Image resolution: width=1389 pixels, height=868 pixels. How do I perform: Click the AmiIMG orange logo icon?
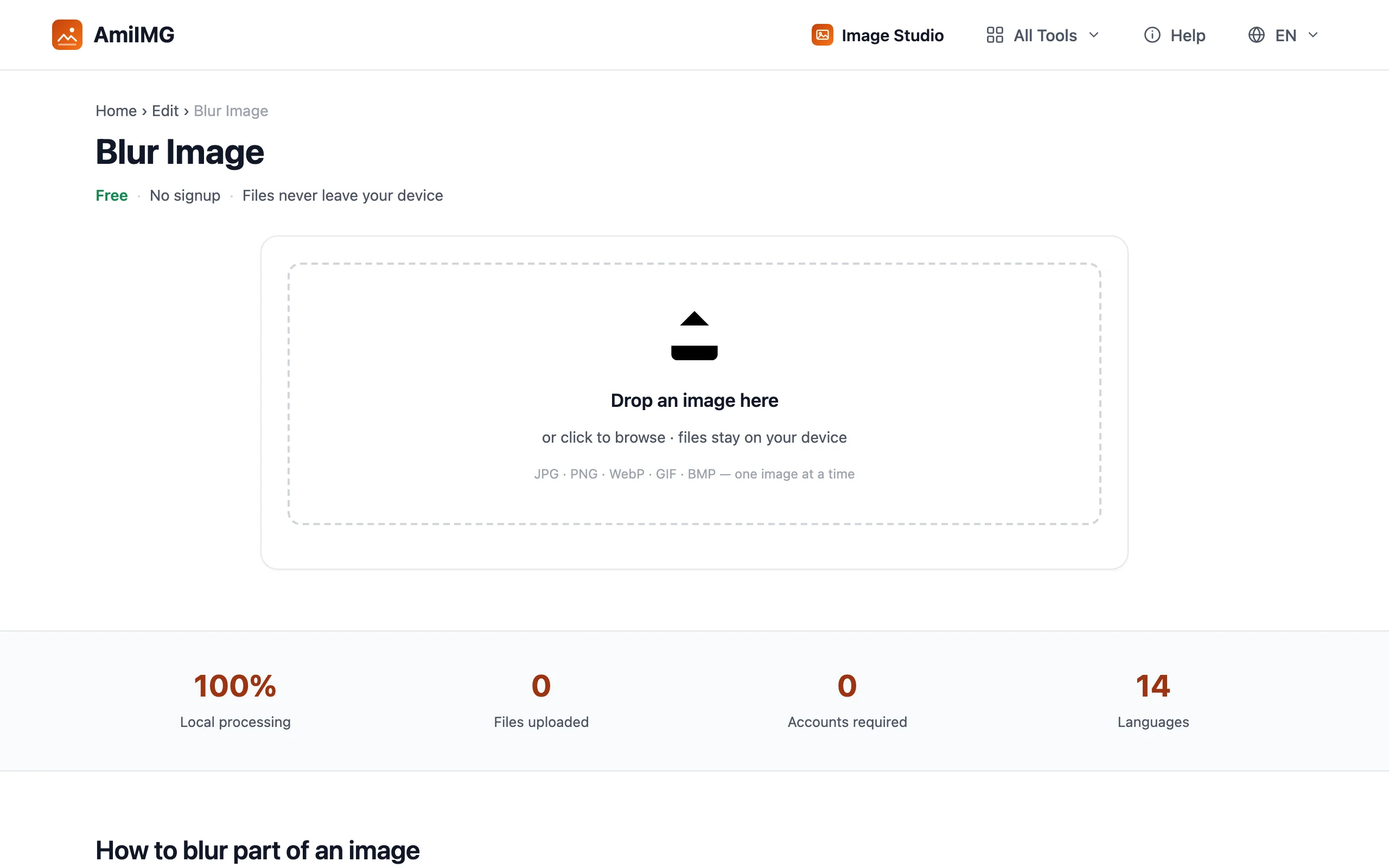(x=67, y=34)
